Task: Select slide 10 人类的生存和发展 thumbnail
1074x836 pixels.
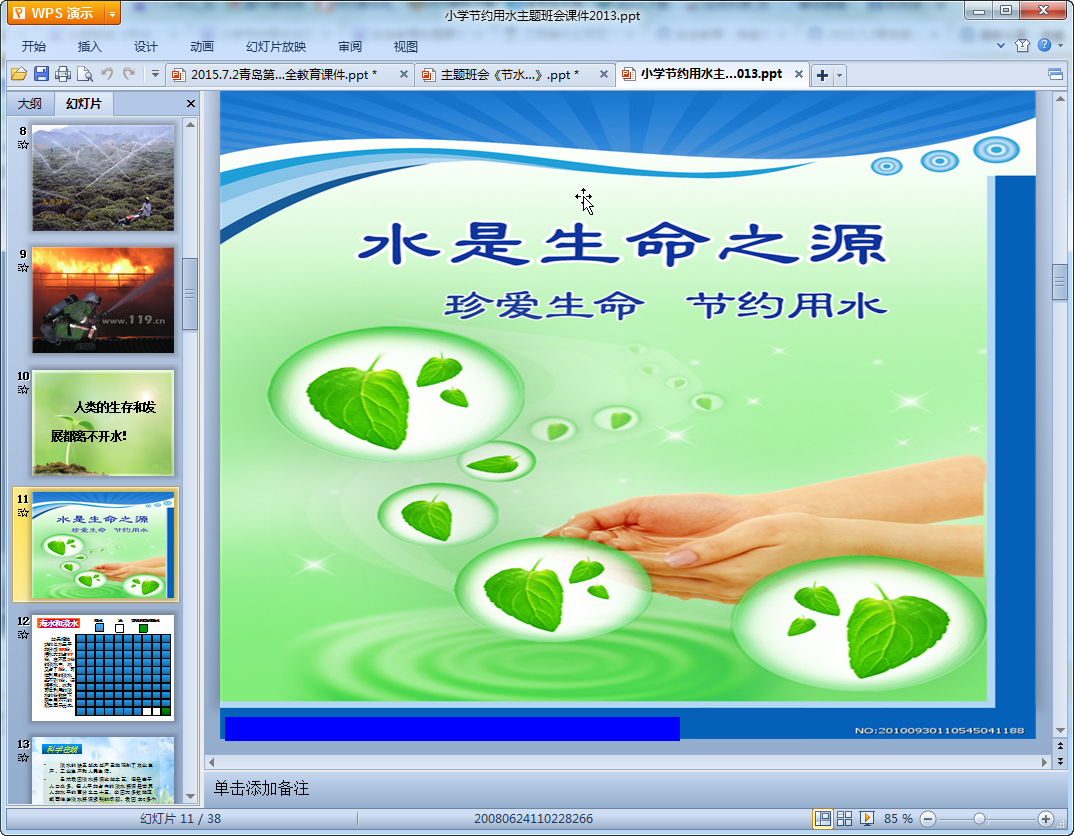Action: (x=103, y=422)
